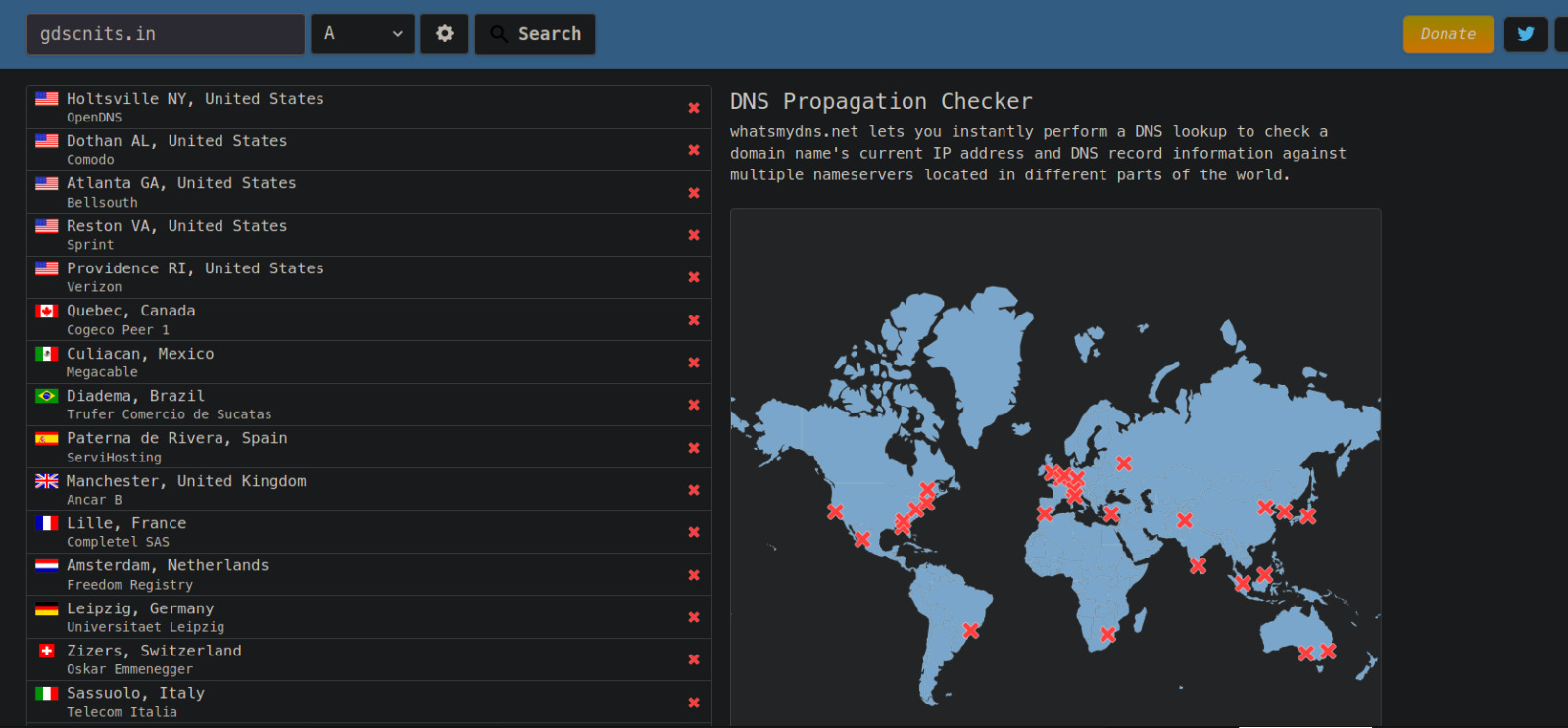Click the red X status for Sassuolo, Italy
This screenshot has width=1568, height=728.
pyautogui.click(x=694, y=703)
